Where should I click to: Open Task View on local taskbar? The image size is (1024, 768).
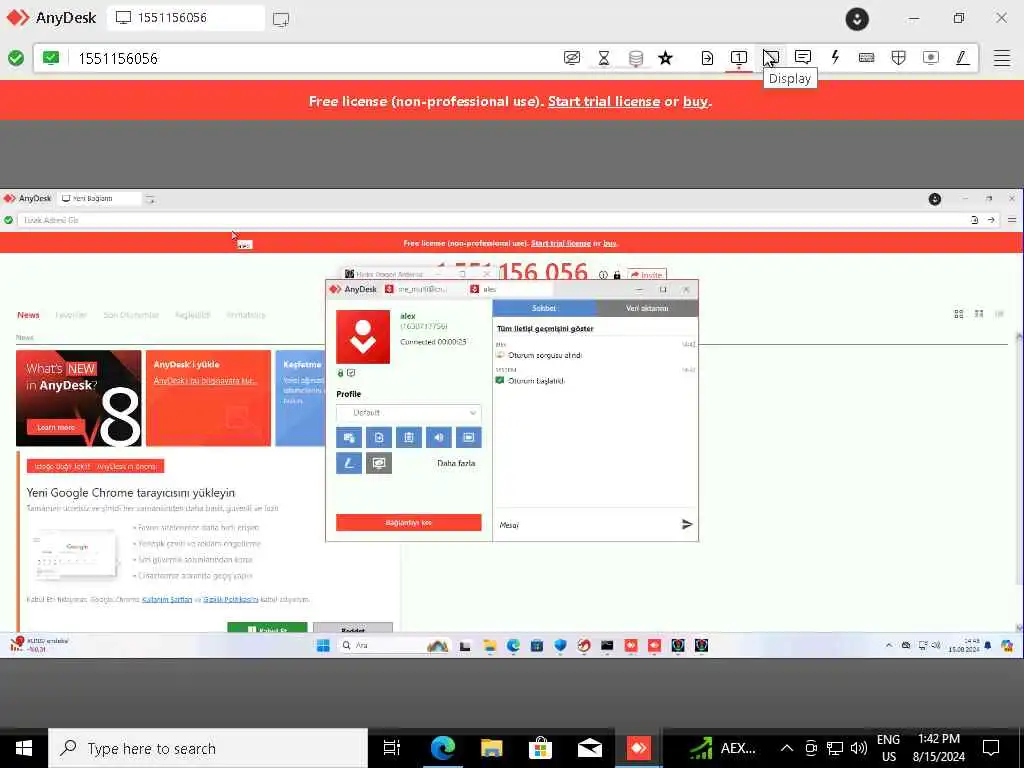pyautogui.click(x=392, y=748)
